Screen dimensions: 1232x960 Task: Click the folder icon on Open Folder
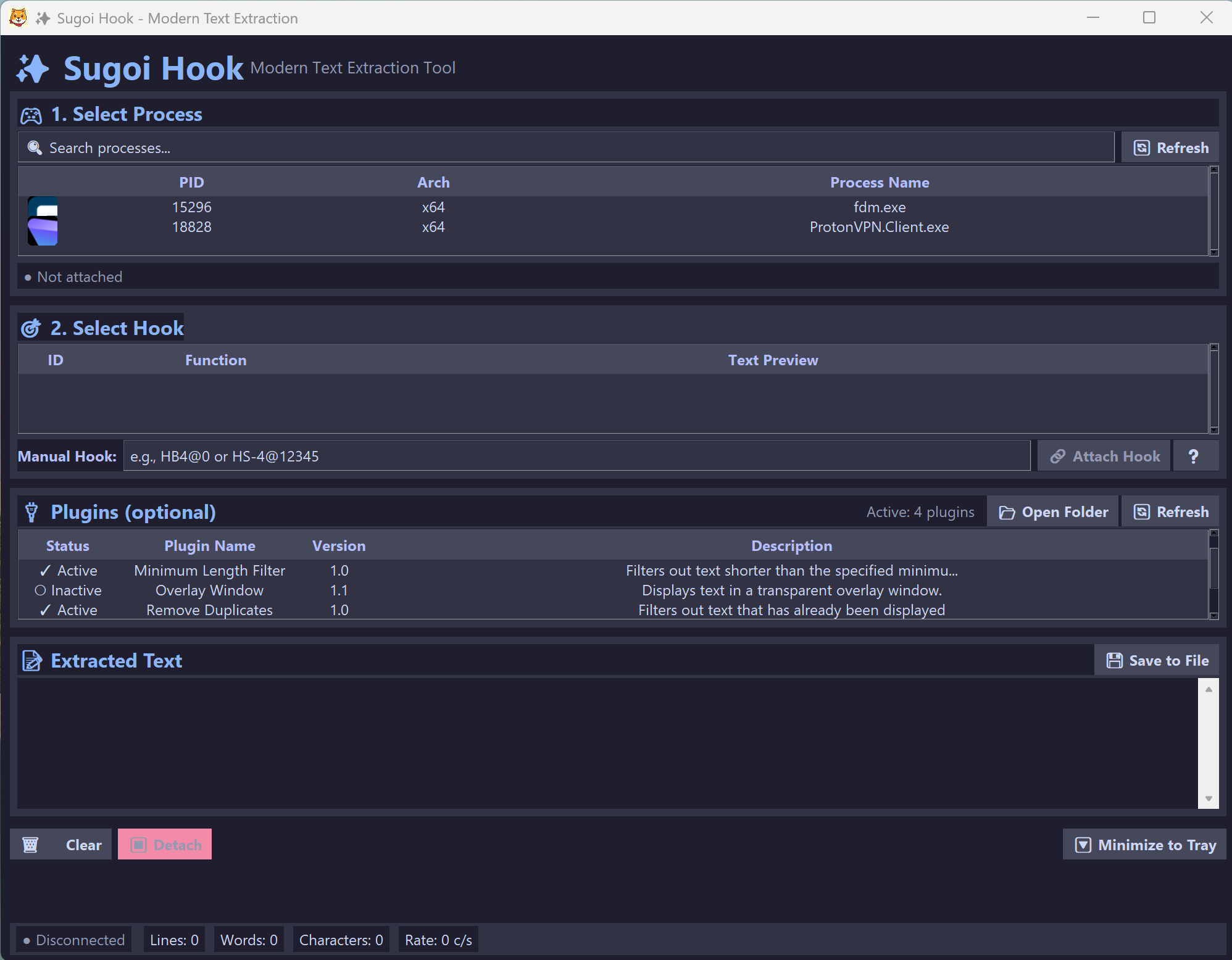point(1007,513)
